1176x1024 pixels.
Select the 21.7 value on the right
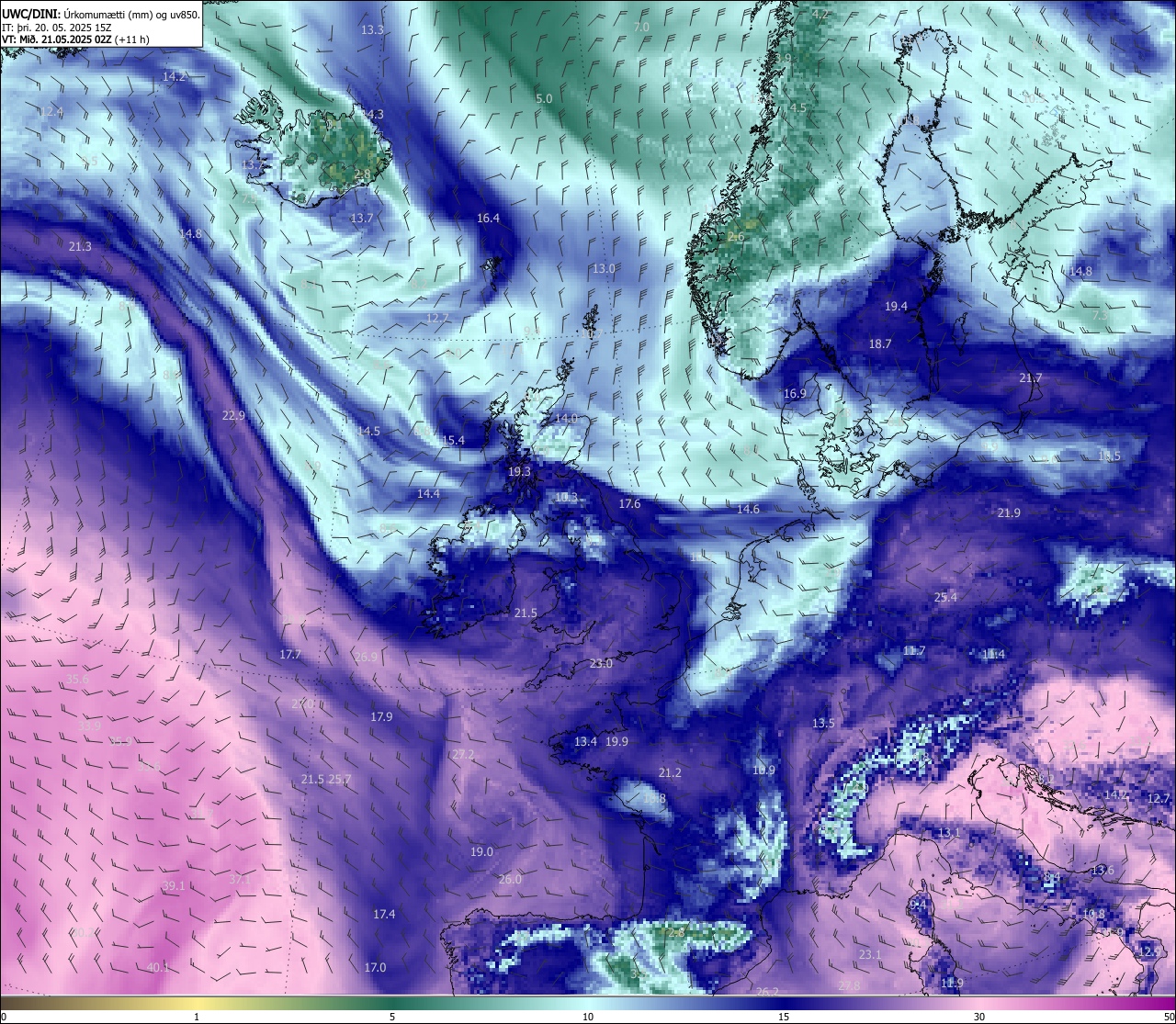tap(1031, 378)
